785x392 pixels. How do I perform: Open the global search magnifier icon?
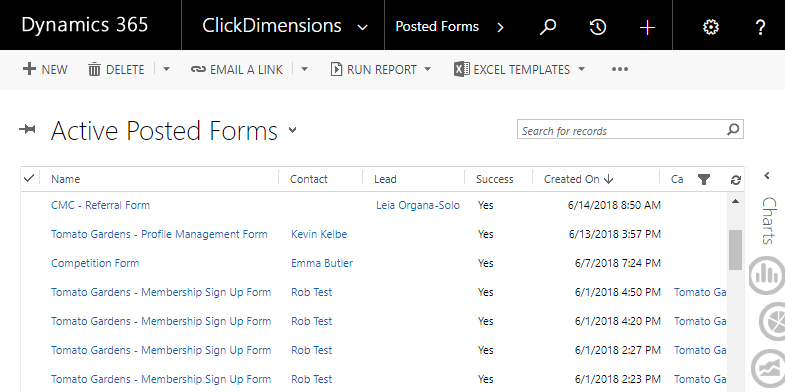click(548, 27)
